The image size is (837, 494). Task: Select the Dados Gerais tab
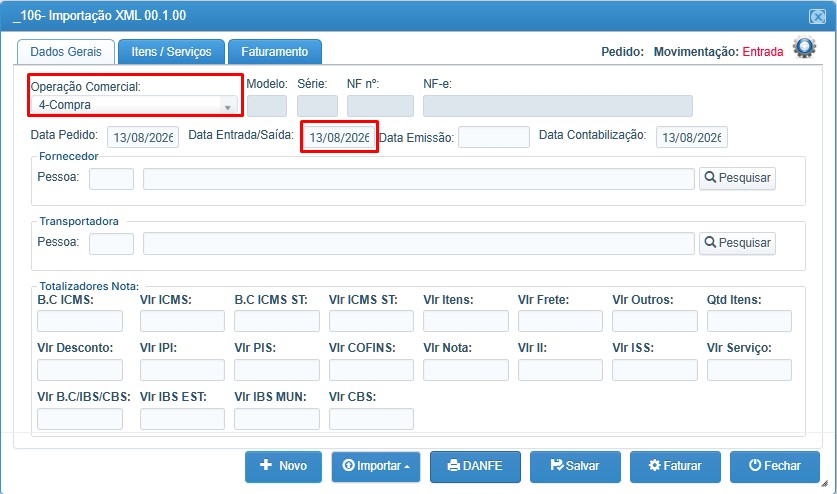[x=66, y=52]
